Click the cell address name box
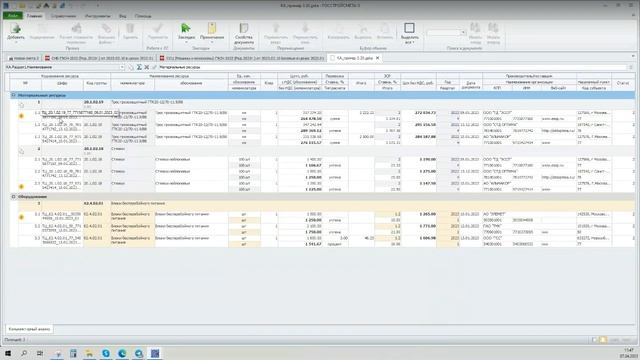 62,67
